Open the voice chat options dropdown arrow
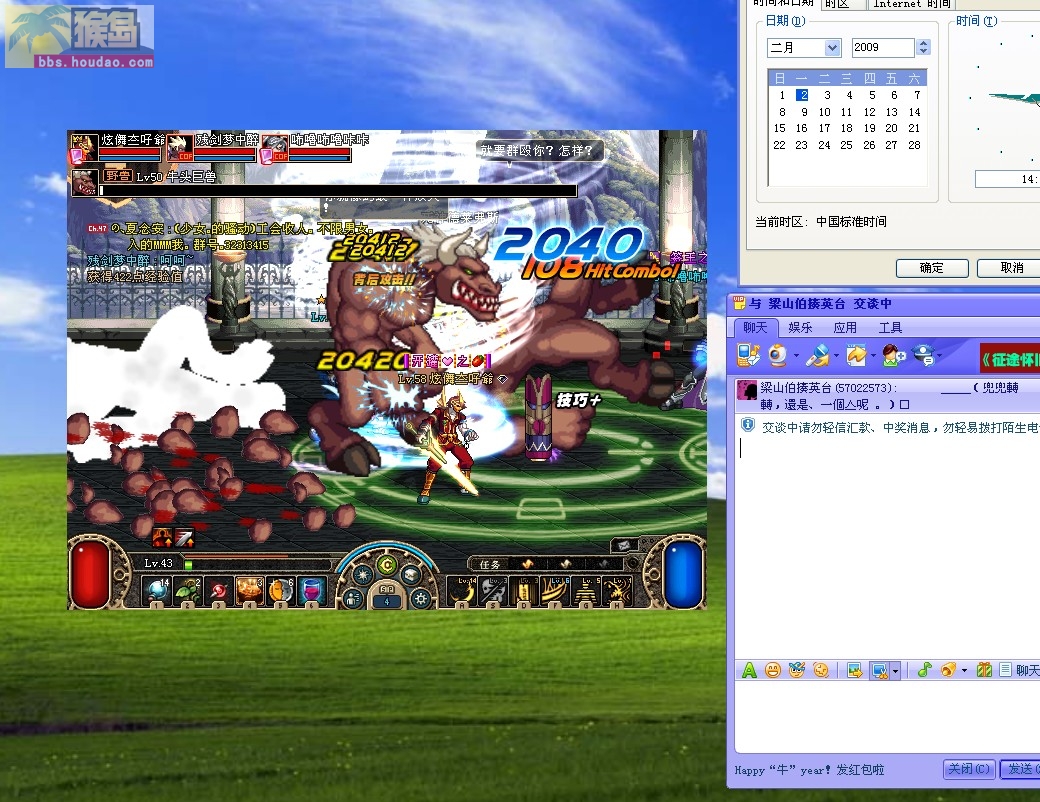The height and width of the screenshot is (802, 1040). click(836, 356)
